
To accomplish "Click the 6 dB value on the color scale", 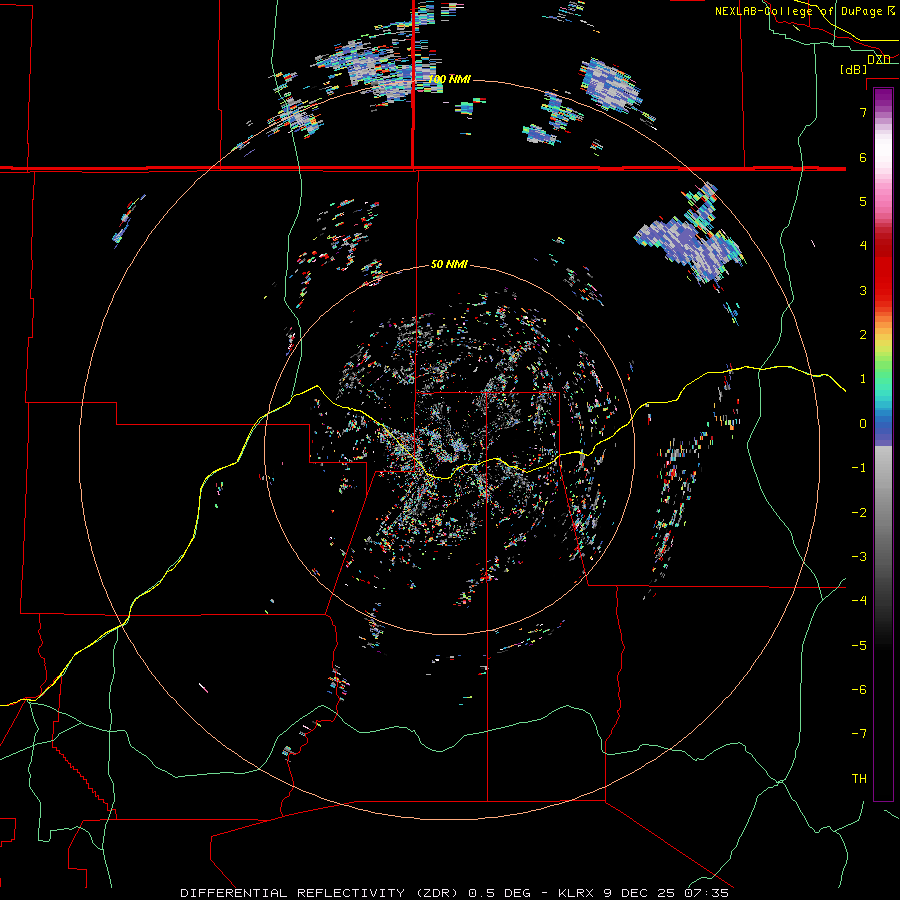I will click(863, 157).
